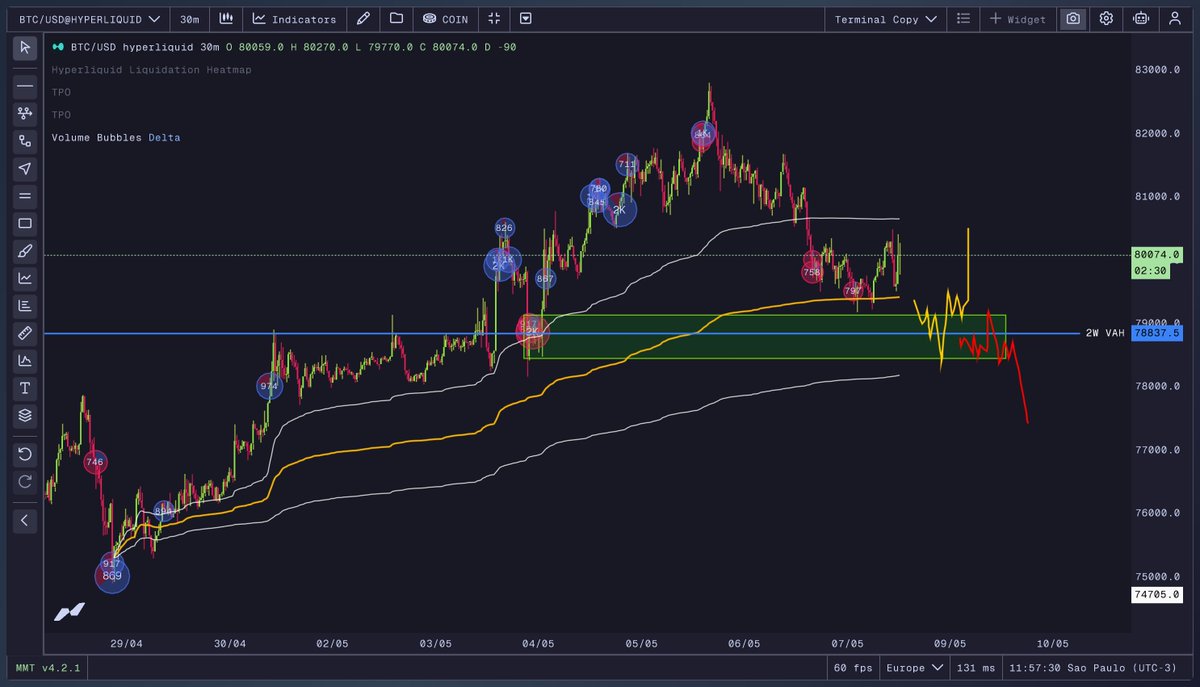Open the user account profile
Viewport: 1200px width, 687px height.
click(1174, 19)
